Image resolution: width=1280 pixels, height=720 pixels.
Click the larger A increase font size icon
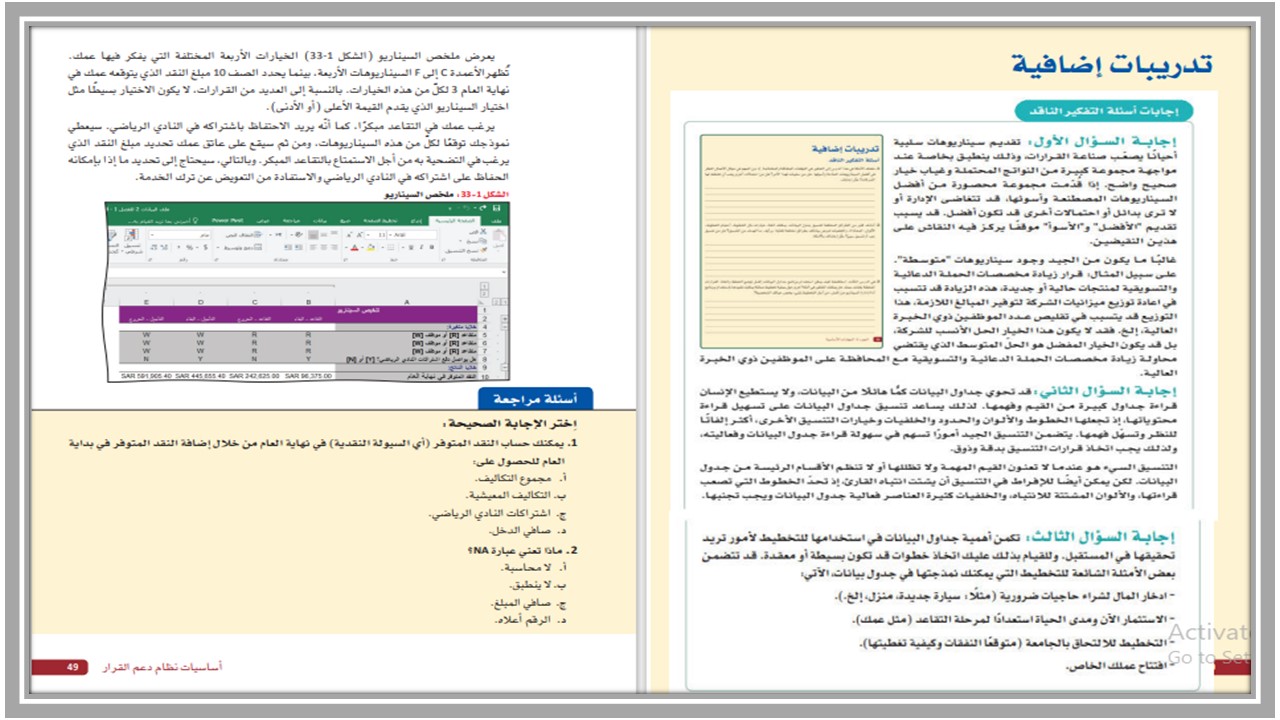[x=359, y=234]
